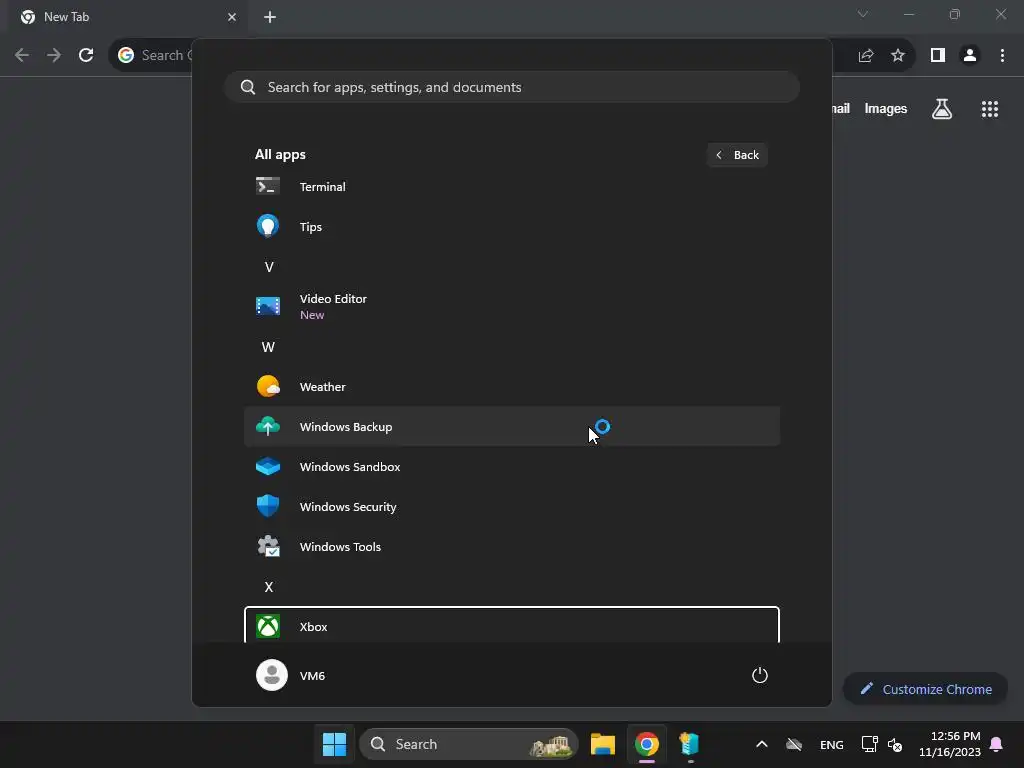Go back from All apps
This screenshot has height=768, width=1024.
point(737,155)
